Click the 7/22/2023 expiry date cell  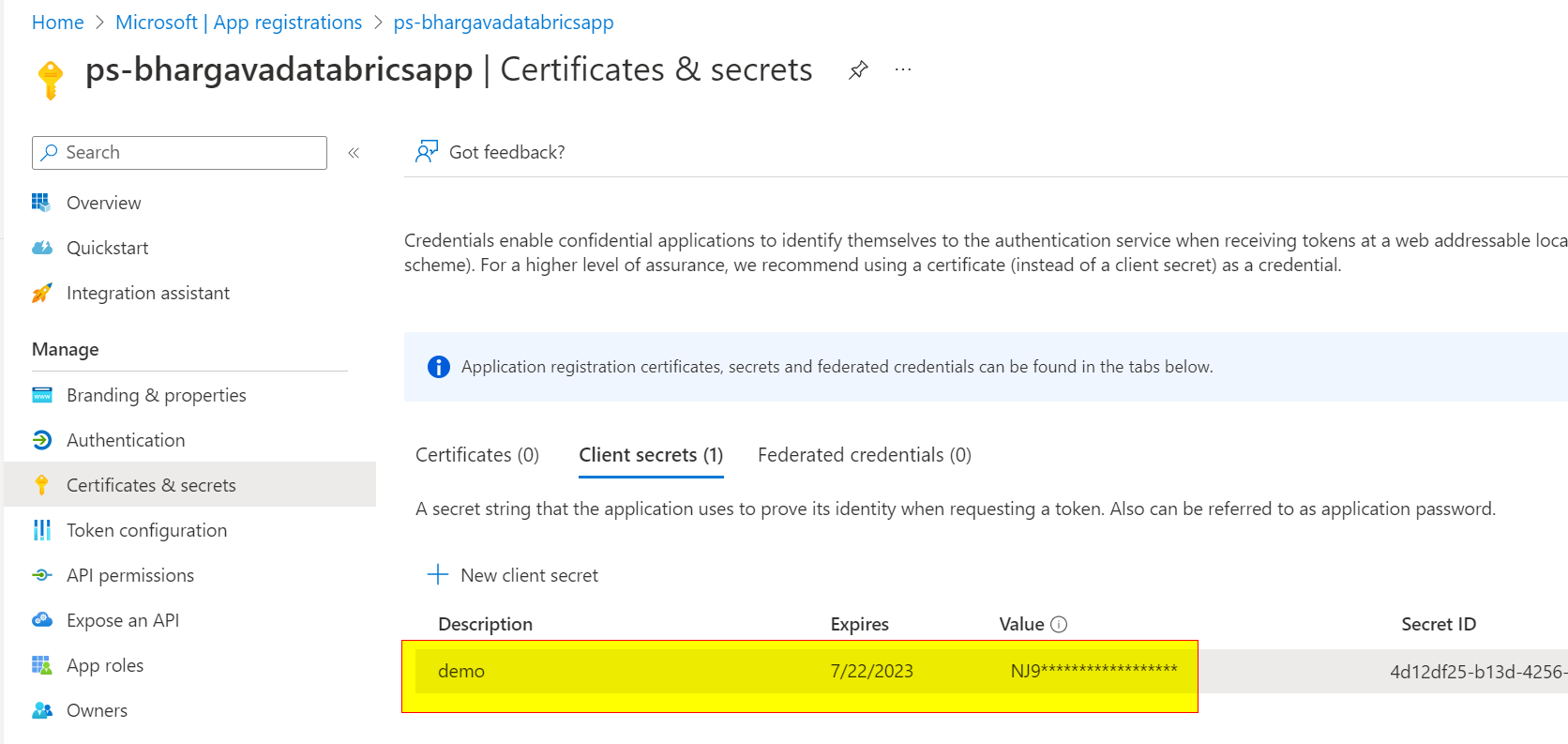(872, 671)
